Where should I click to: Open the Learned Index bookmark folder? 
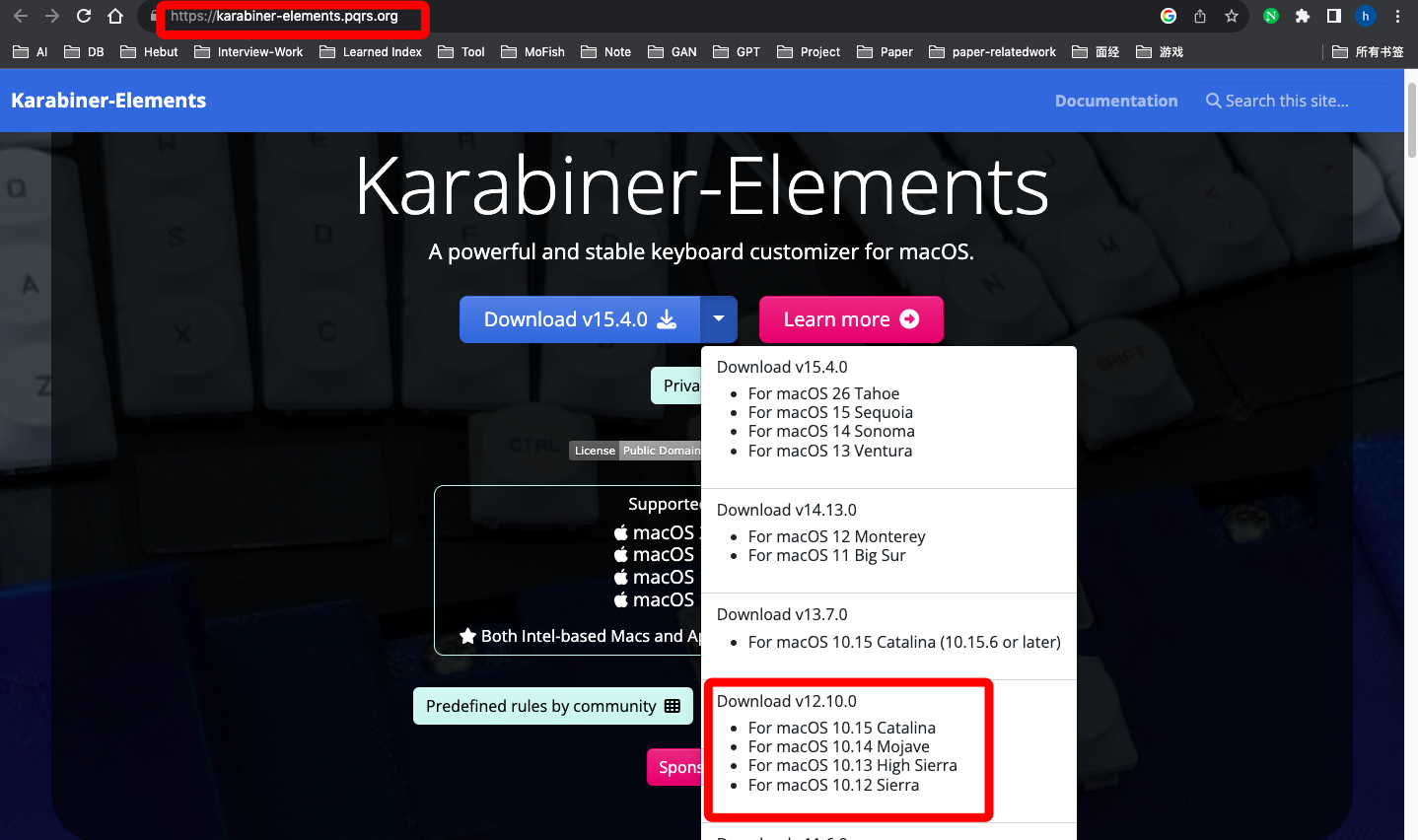click(371, 51)
